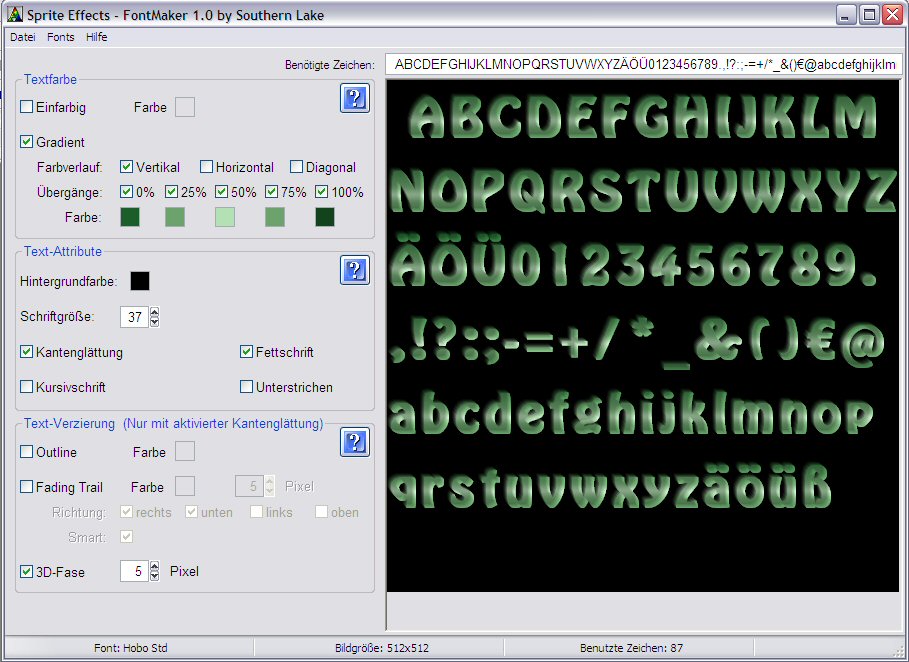The height and width of the screenshot is (662, 909).
Task: Click the Benötigte Zeichen text field
Action: [644, 64]
